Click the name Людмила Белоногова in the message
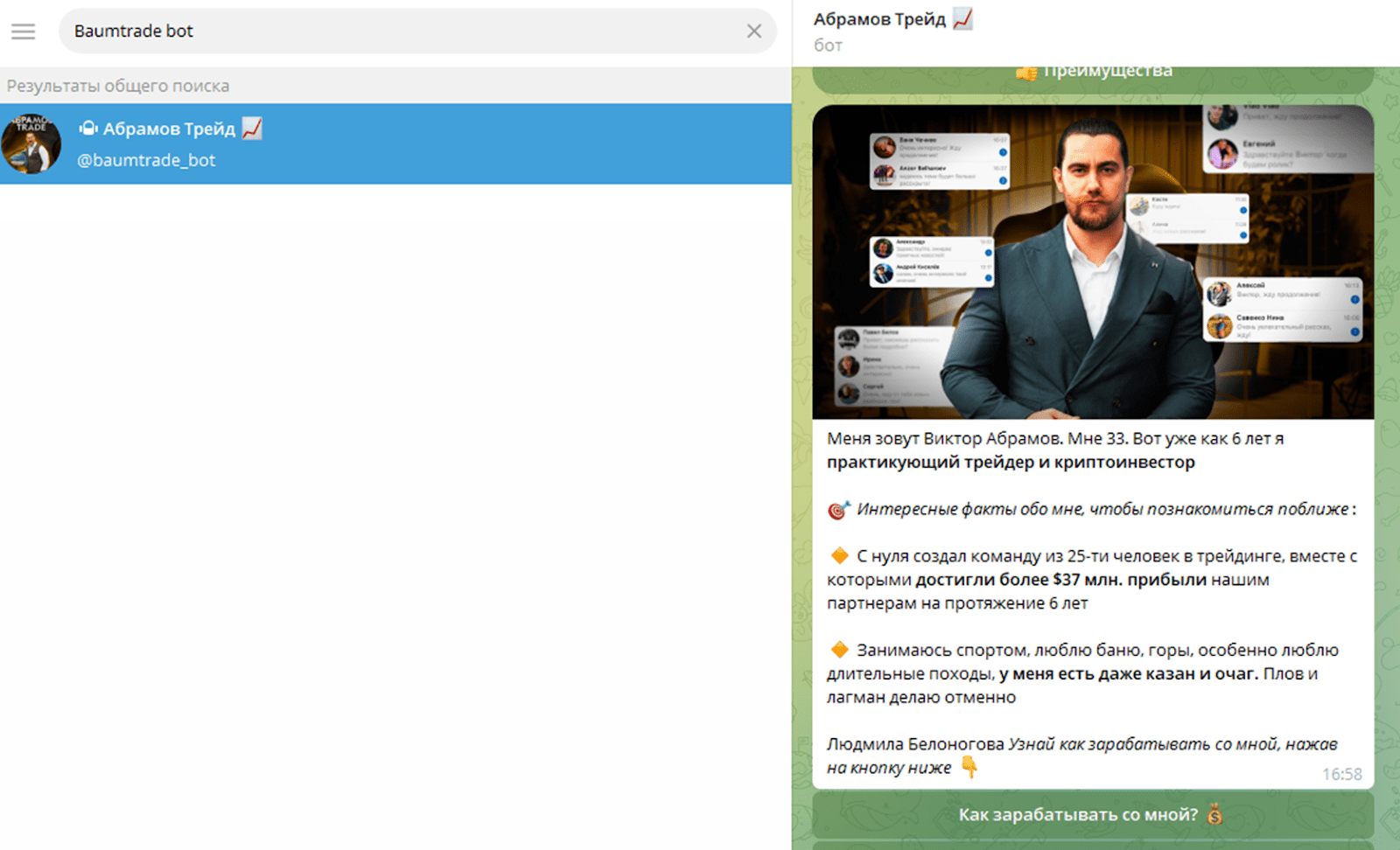Image resolution: width=1400 pixels, height=850 pixels. pyautogui.click(x=915, y=744)
